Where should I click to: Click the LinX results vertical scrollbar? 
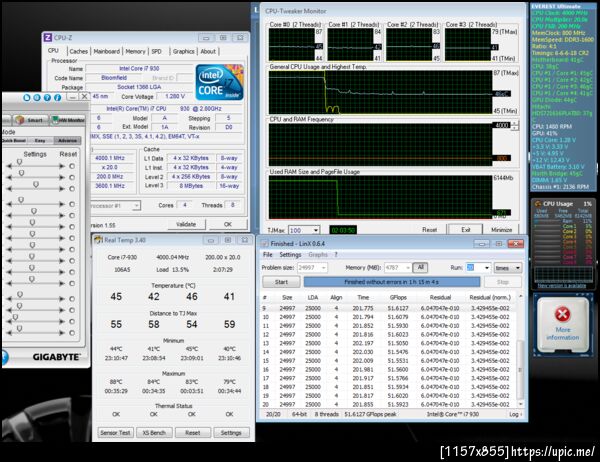click(520, 350)
